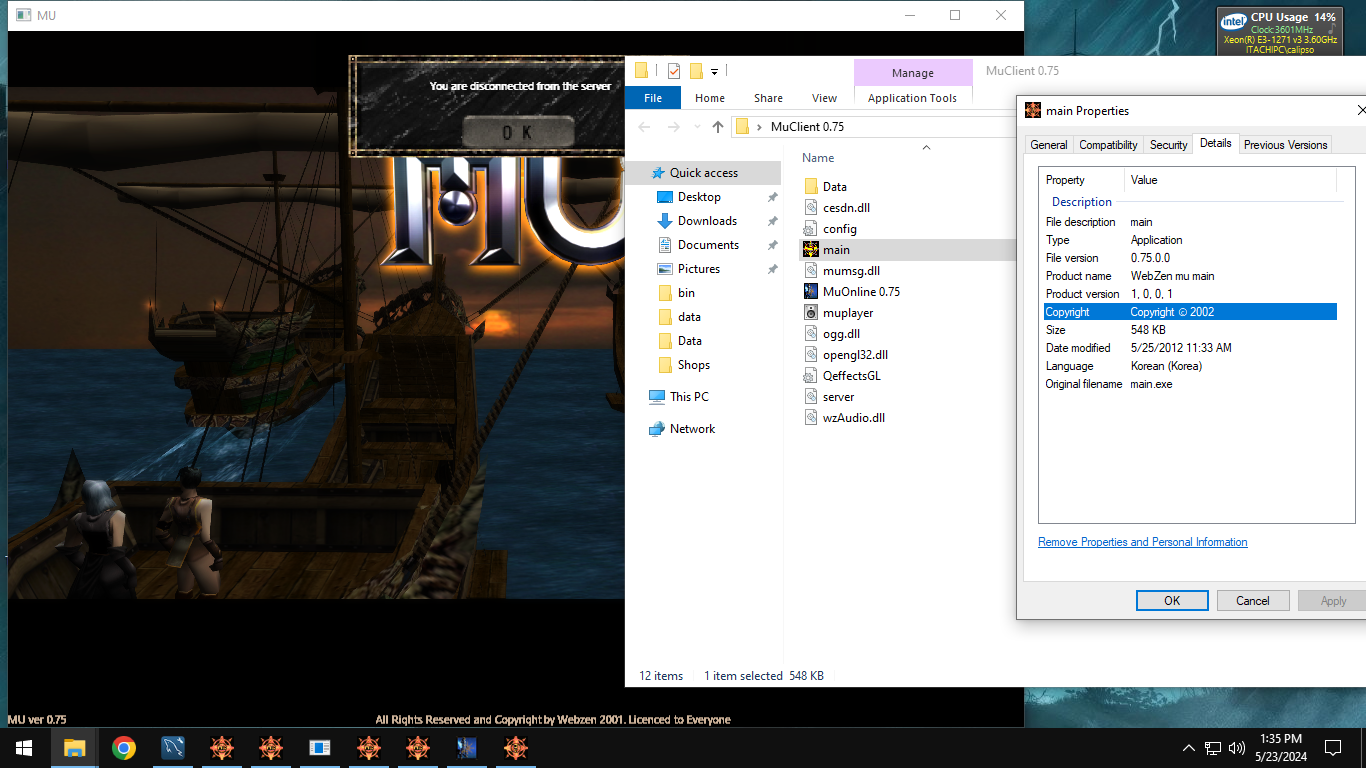Image resolution: width=1366 pixels, height=768 pixels.
Task: Select the Data folder icon in the file list
Action: click(812, 187)
